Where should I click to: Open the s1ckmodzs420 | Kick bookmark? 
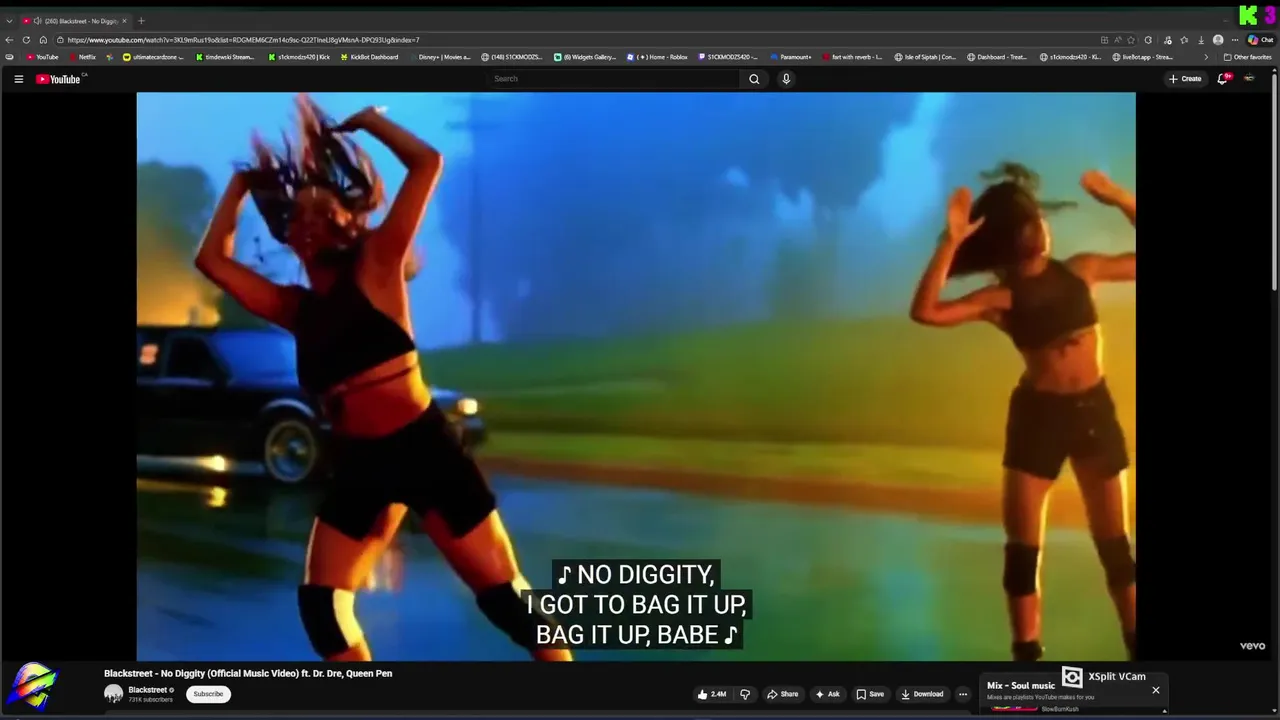tap(299, 57)
